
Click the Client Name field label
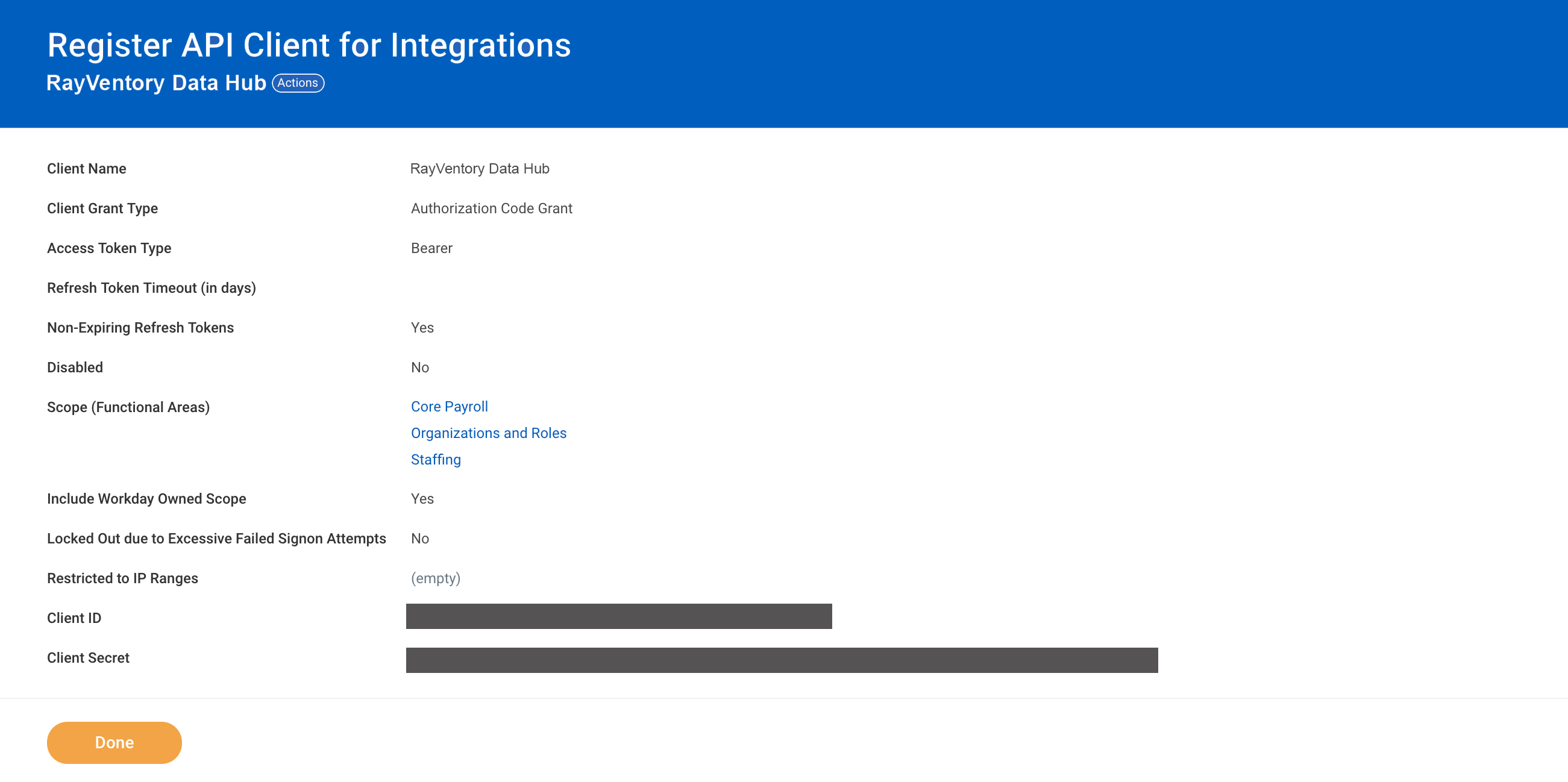point(86,169)
